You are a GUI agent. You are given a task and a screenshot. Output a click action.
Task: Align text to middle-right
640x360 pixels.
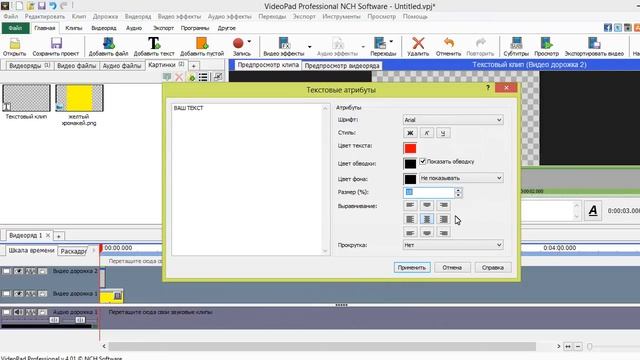[444, 219]
